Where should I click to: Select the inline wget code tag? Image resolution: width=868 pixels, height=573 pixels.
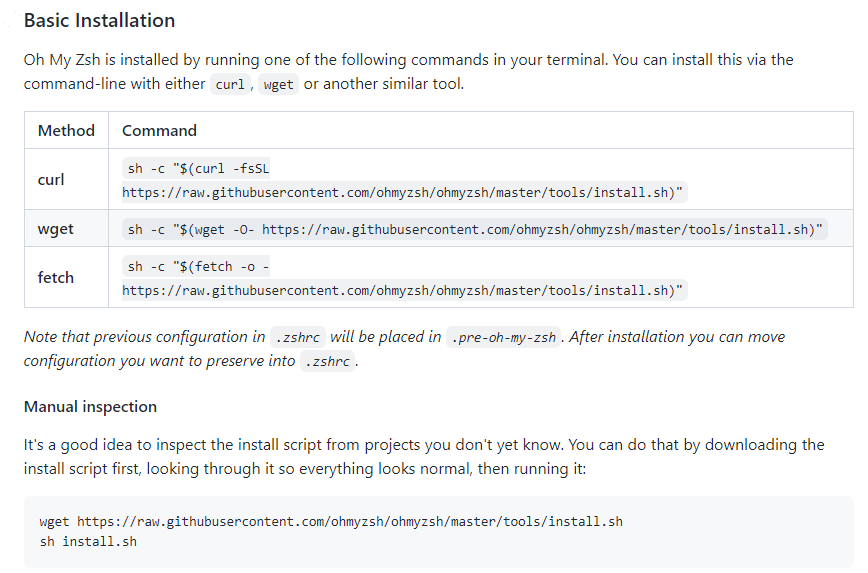click(x=278, y=84)
